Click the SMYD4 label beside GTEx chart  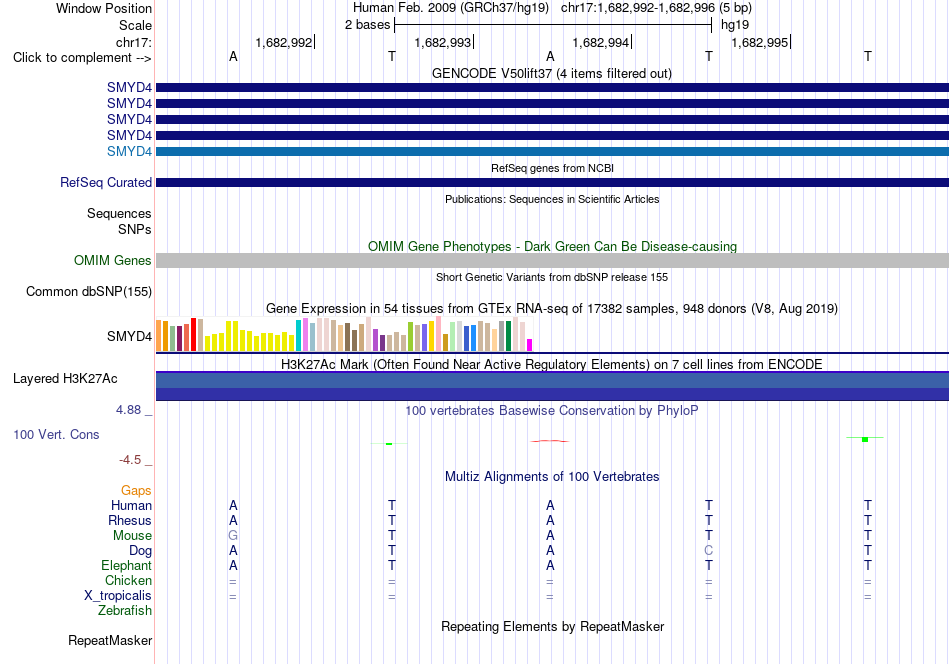(129, 336)
